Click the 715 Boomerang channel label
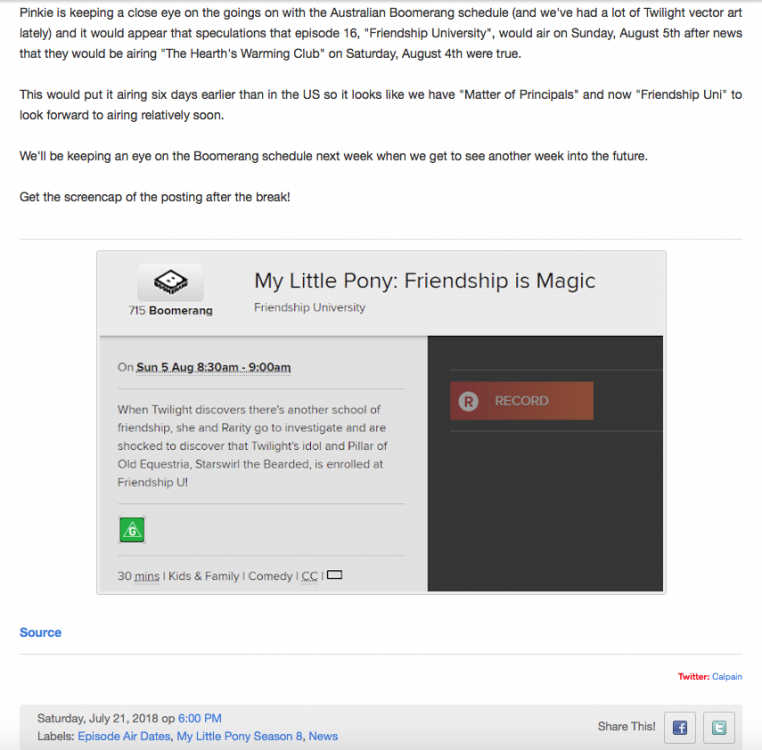 171,310
